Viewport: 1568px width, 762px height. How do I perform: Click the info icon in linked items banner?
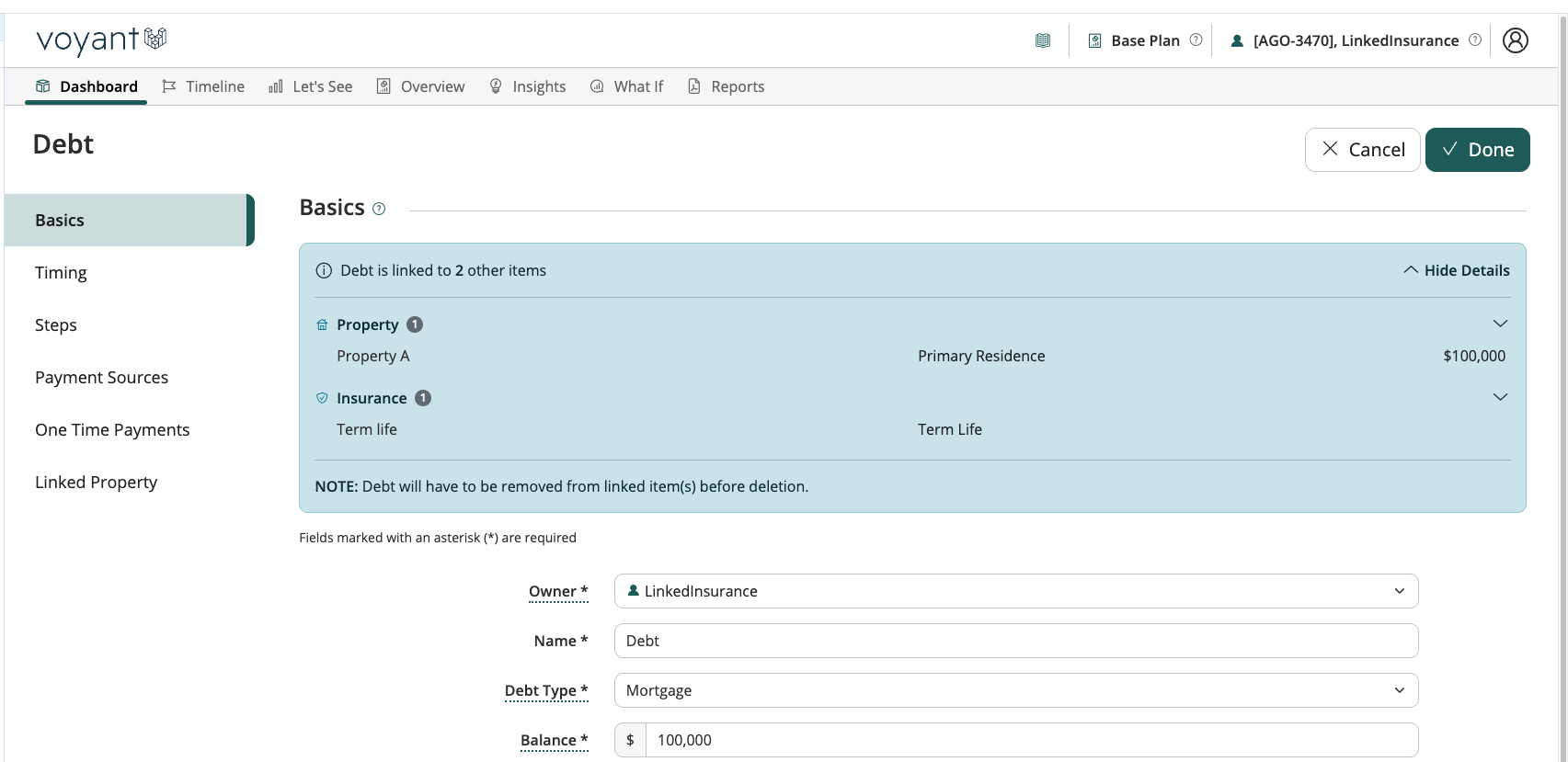click(x=324, y=270)
